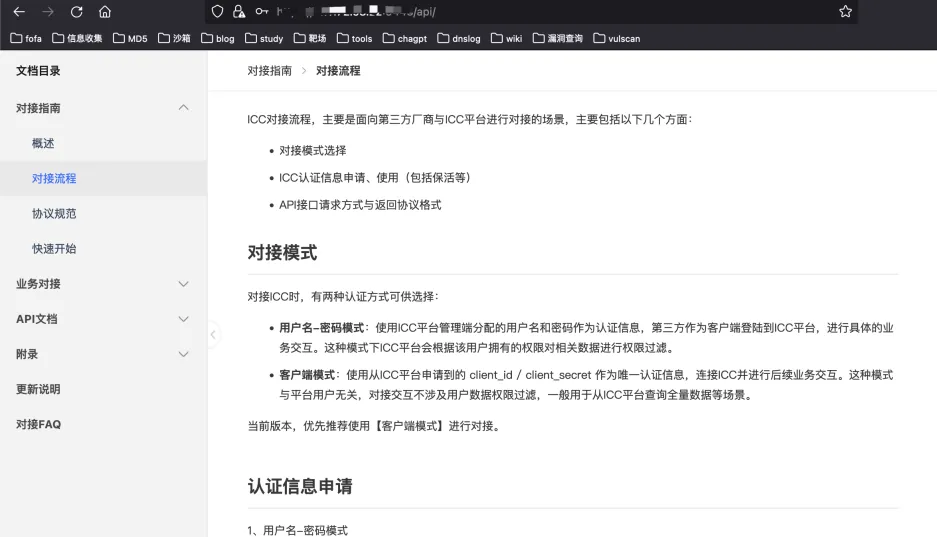Image resolution: width=937 pixels, height=537 pixels.
Task: Collapse the 对接指南 section chevron
Action: 183,108
